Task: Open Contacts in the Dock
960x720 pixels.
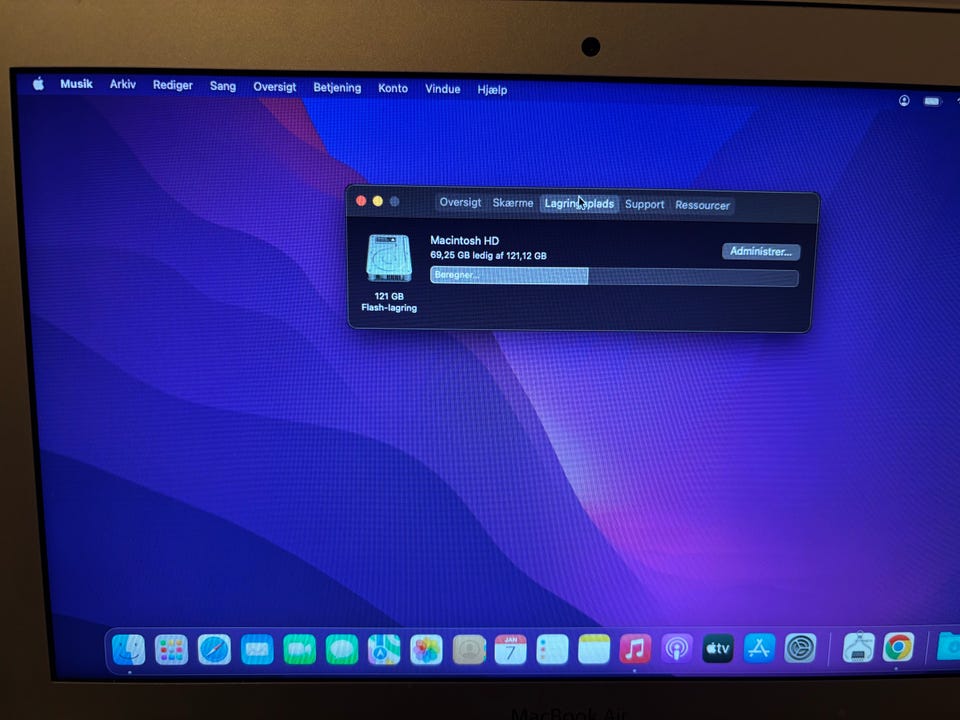Action: [469, 649]
